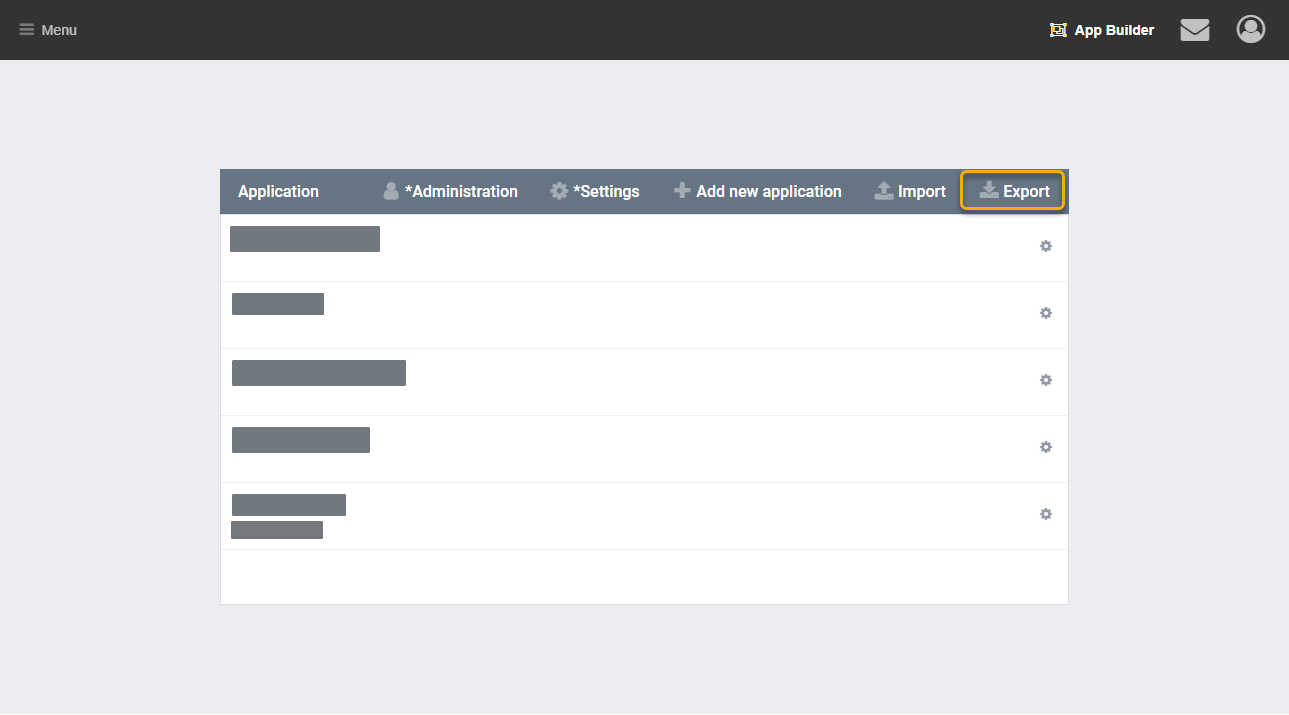This screenshot has height=715, width=1289.
Task: Click Add new application
Action: [x=758, y=191]
